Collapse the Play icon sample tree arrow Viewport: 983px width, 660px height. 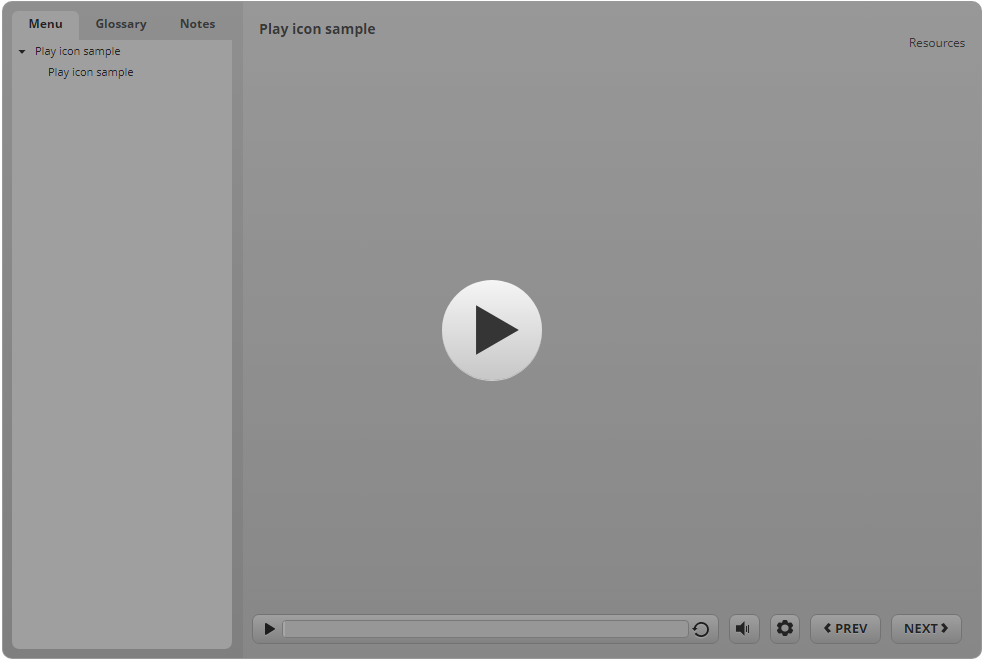tap(22, 52)
